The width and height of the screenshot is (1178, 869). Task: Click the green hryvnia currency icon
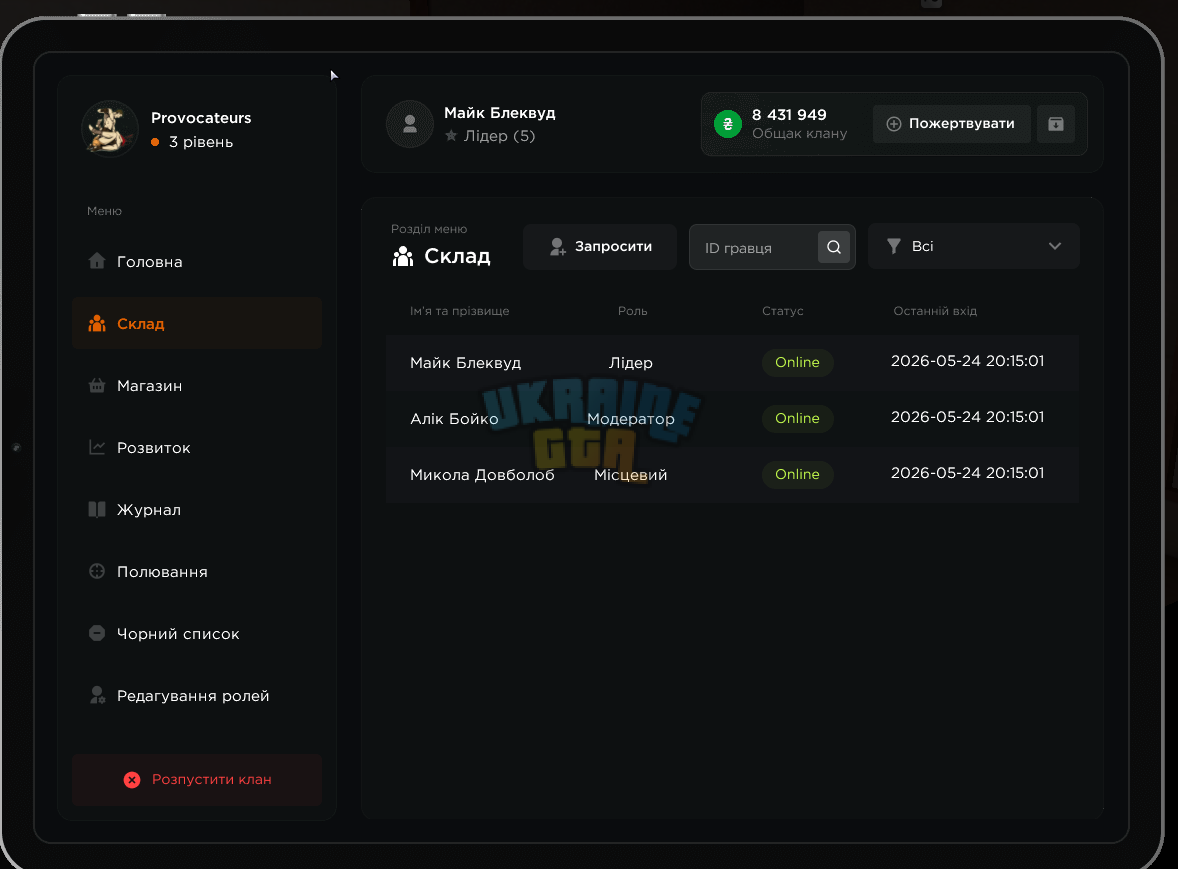pos(727,124)
